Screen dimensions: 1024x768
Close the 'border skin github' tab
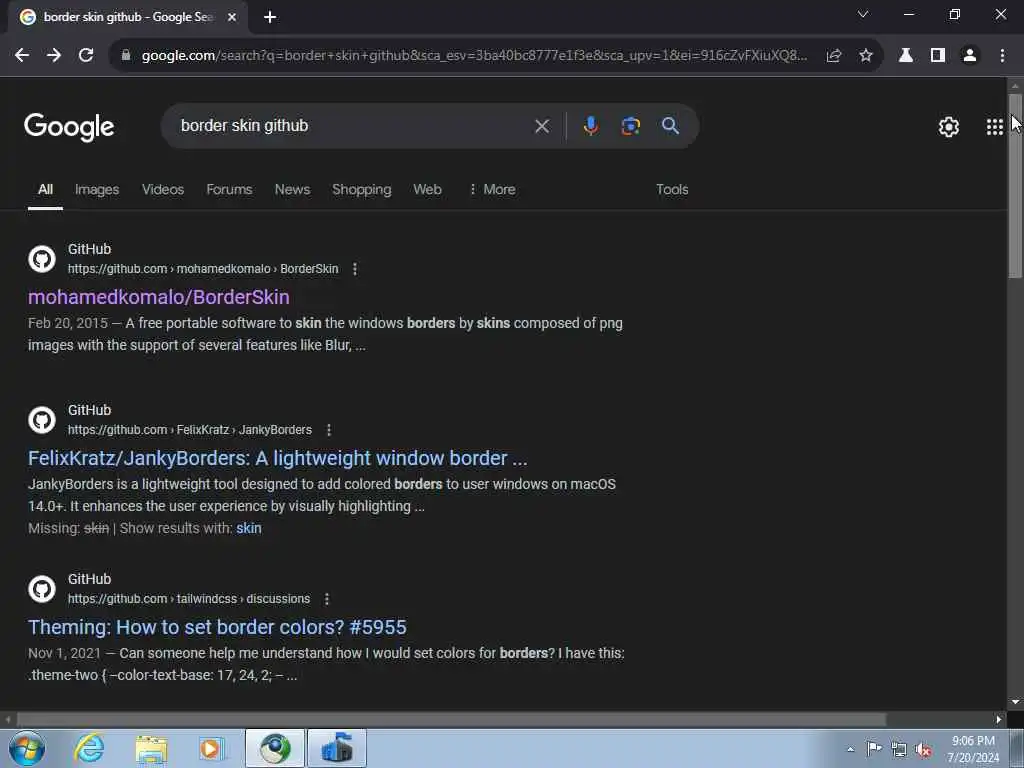point(232,17)
